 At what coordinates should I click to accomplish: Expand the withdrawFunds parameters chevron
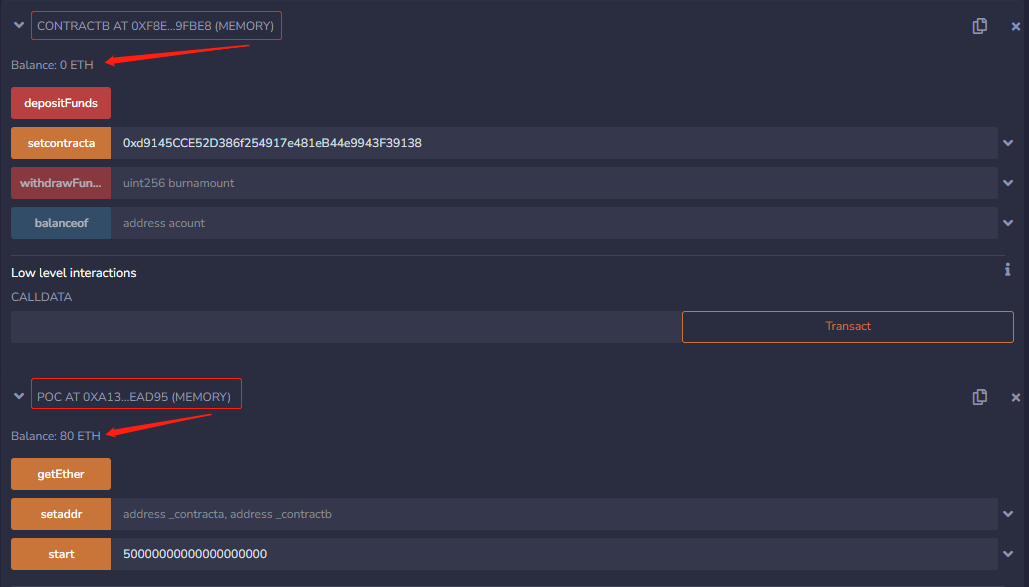tap(1007, 183)
